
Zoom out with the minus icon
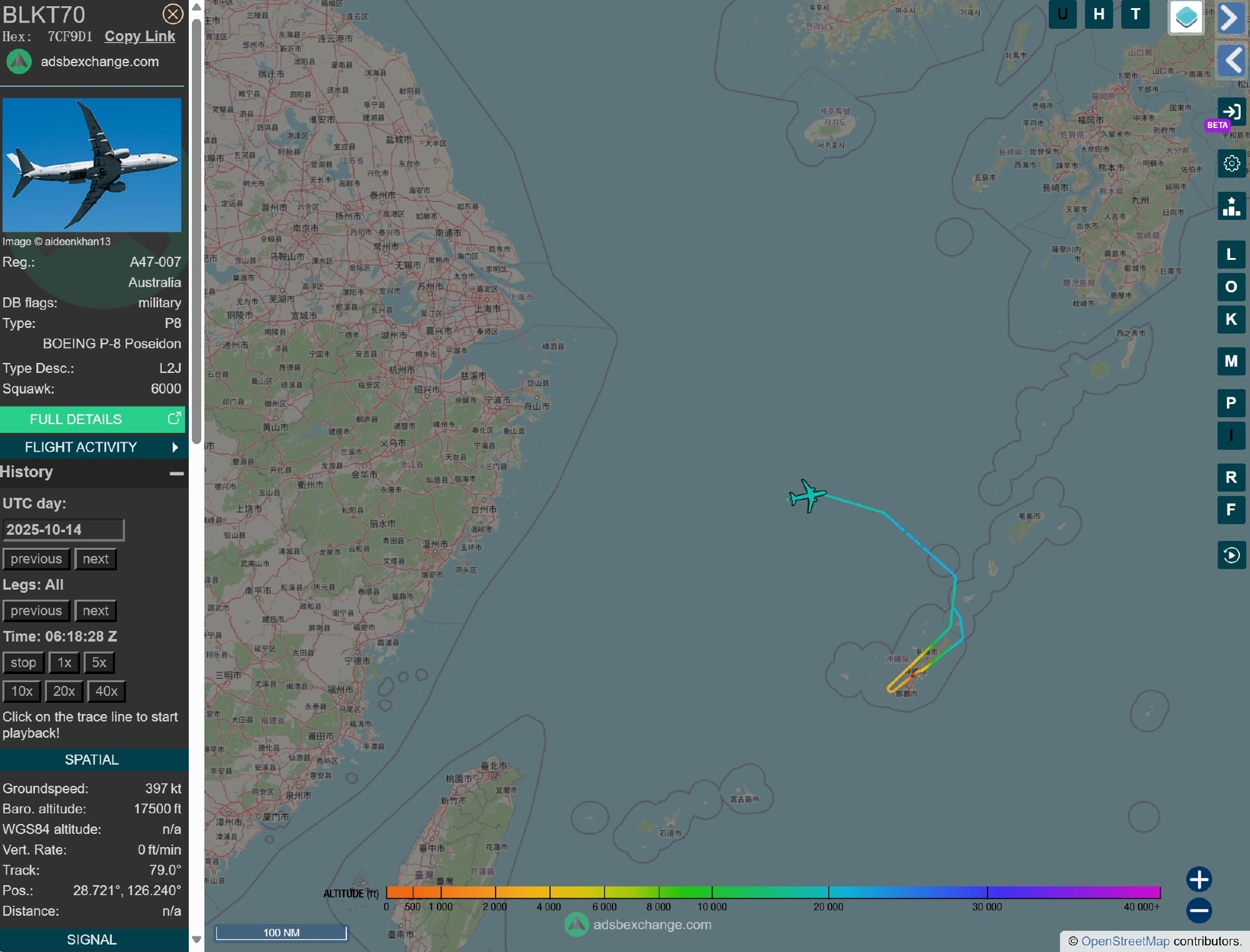(x=1198, y=910)
